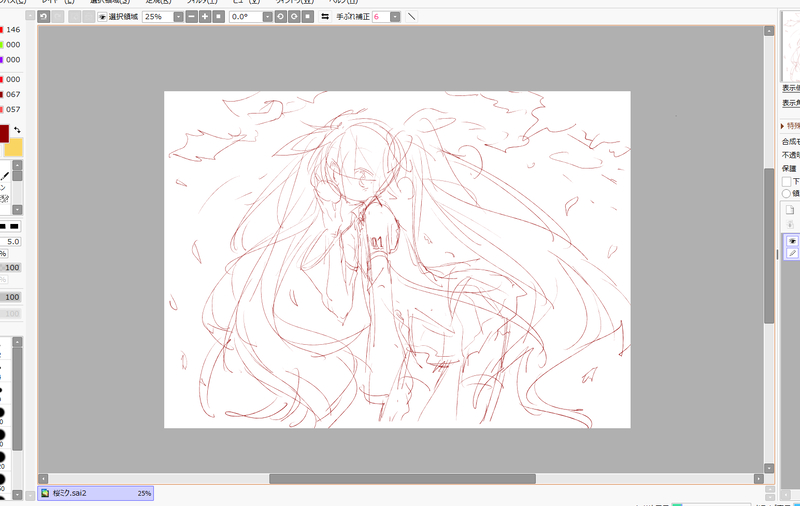The height and width of the screenshot is (506, 800).
Task: Click the saturation slider showing value 067
Action: pyautogui.click(x=2, y=94)
